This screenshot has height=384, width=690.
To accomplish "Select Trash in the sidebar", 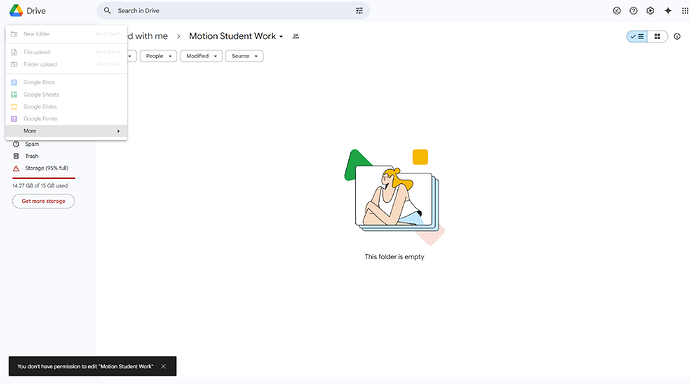I will point(32,156).
